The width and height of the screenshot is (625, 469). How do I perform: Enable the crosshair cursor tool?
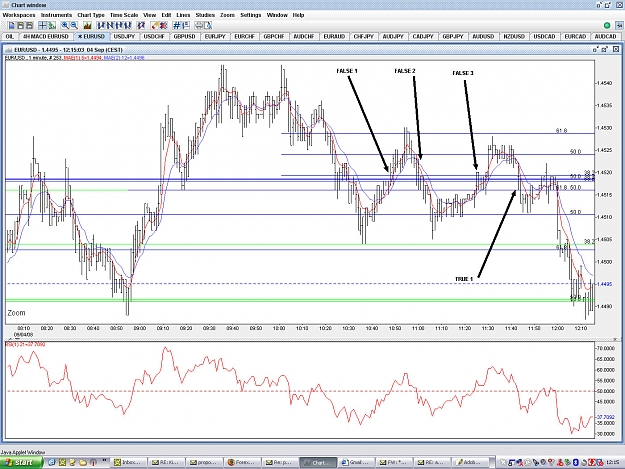42,26
